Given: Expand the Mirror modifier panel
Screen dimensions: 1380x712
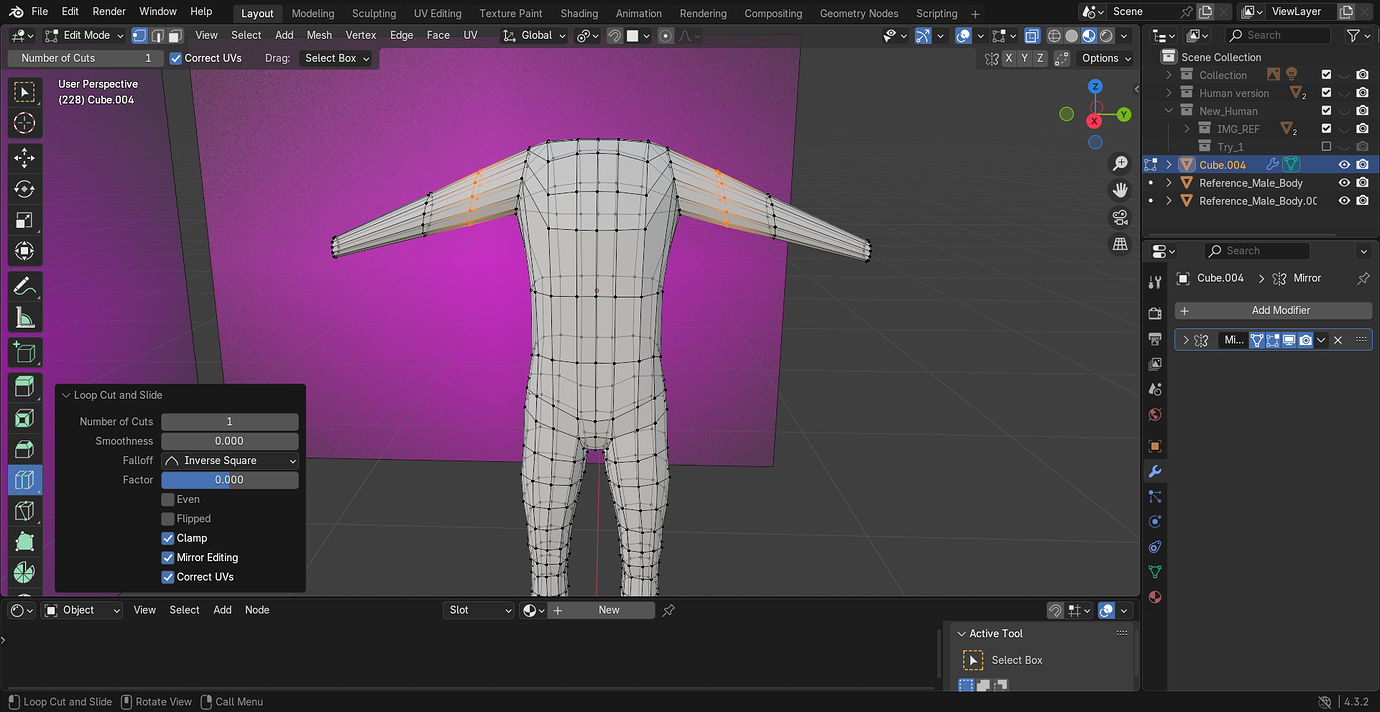Looking at the screenshot, I should tap(1186, 340).
